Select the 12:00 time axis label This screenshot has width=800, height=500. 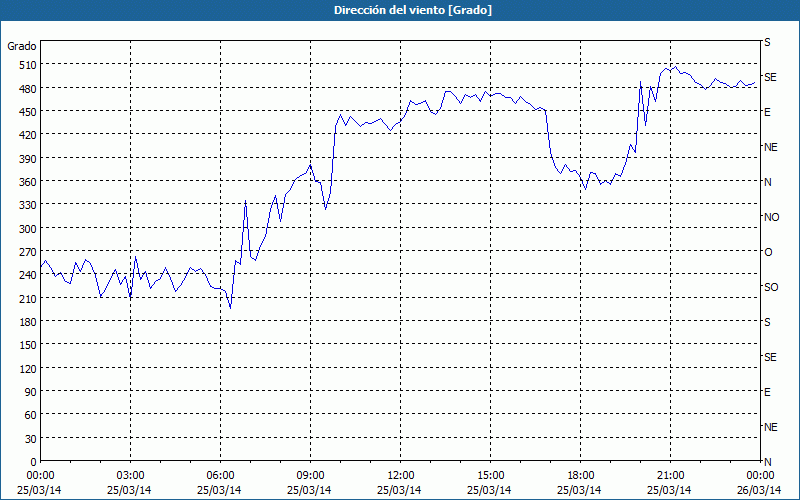coord(401,476)
